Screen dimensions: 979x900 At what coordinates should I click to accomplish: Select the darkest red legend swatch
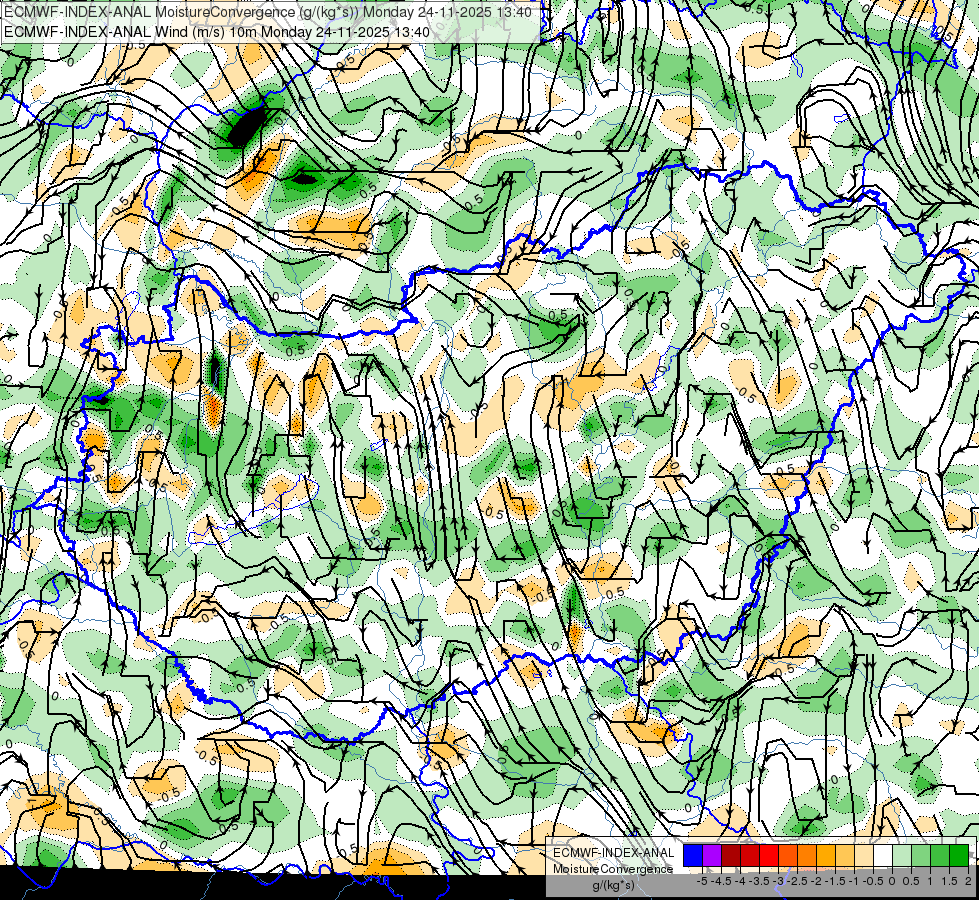[731, 856]
